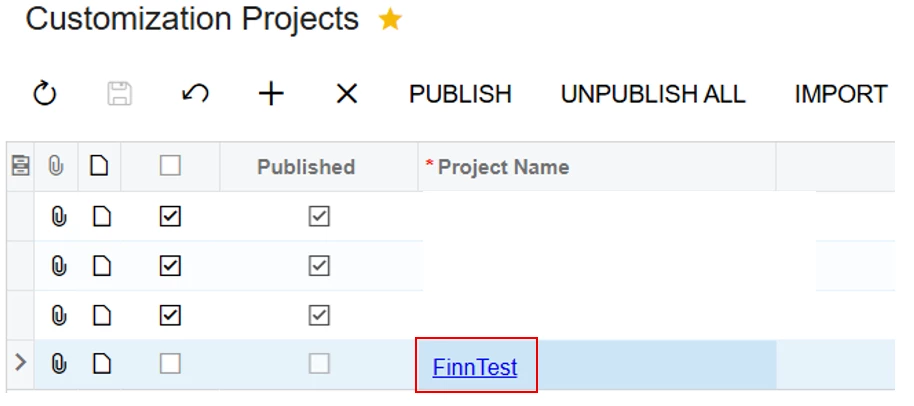The image size is (914, 406).
Task: Click the grid layout icon in header corner
Action: click(19, 167)
